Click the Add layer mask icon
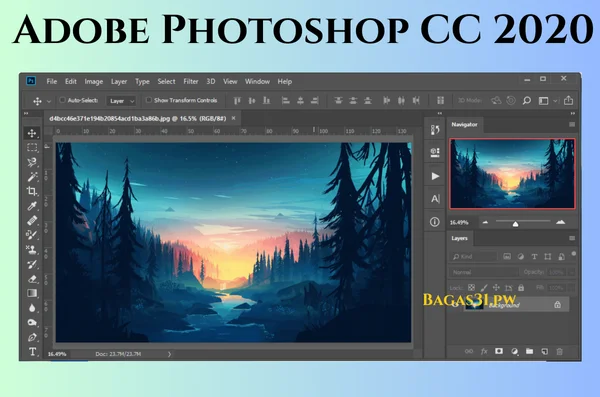 499,351
